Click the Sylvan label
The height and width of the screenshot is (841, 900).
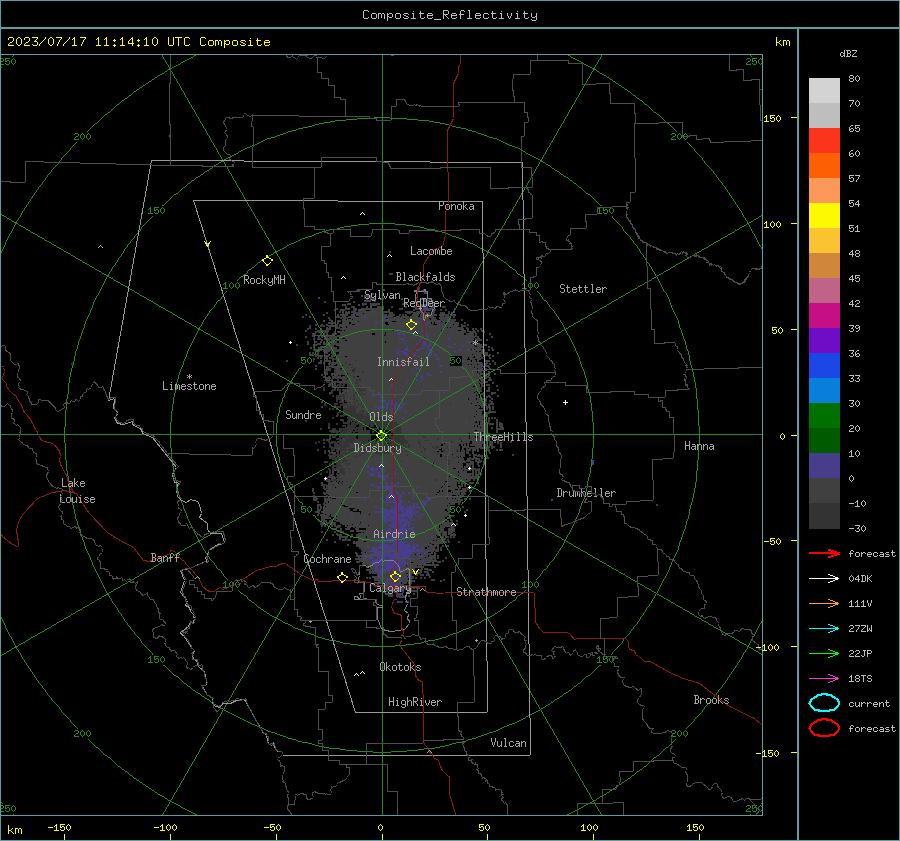point(382,295)
